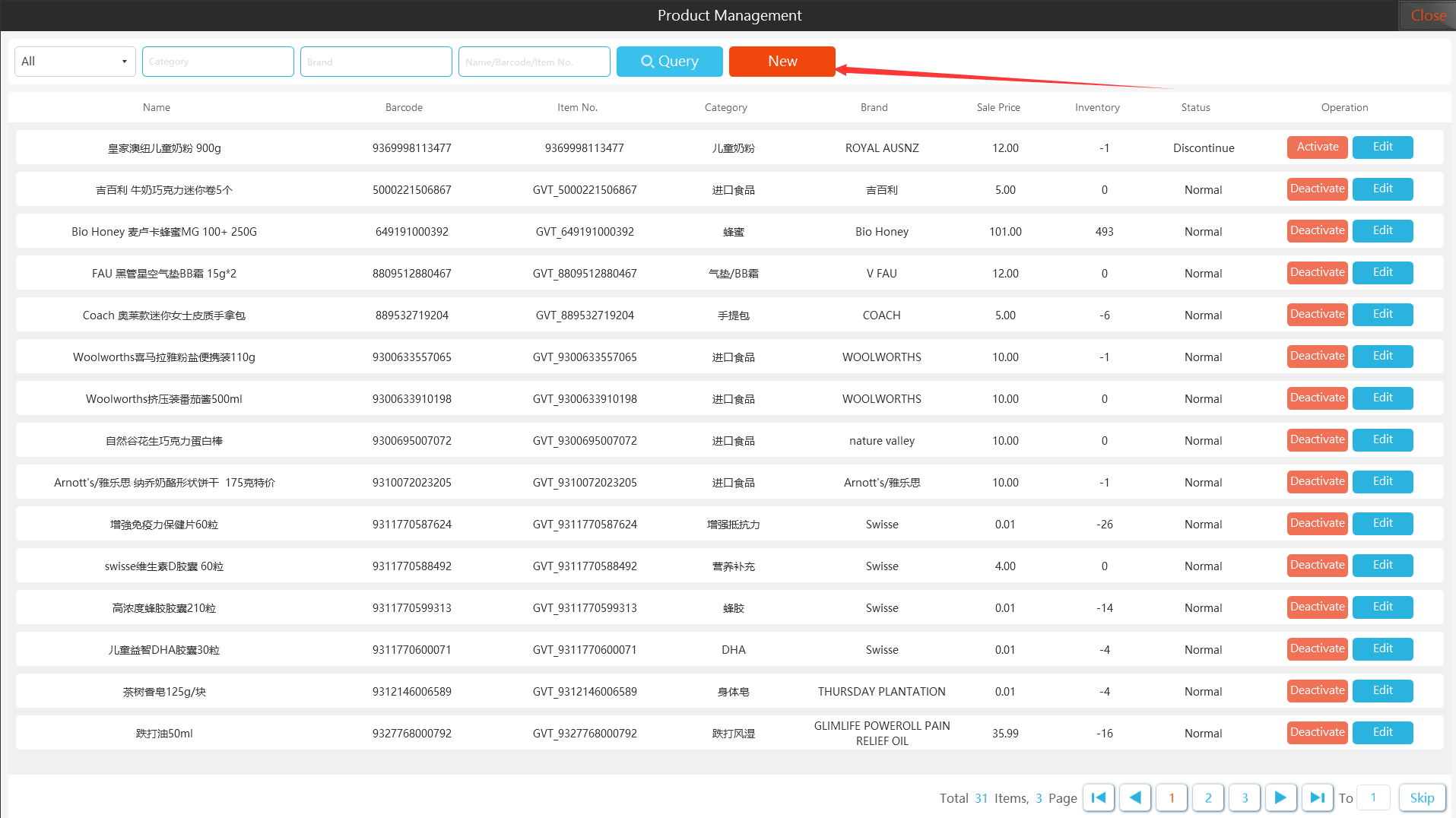Focus the Category filter input field
The width and height of the screenshot is (1456, 818).
pos(217,62)
